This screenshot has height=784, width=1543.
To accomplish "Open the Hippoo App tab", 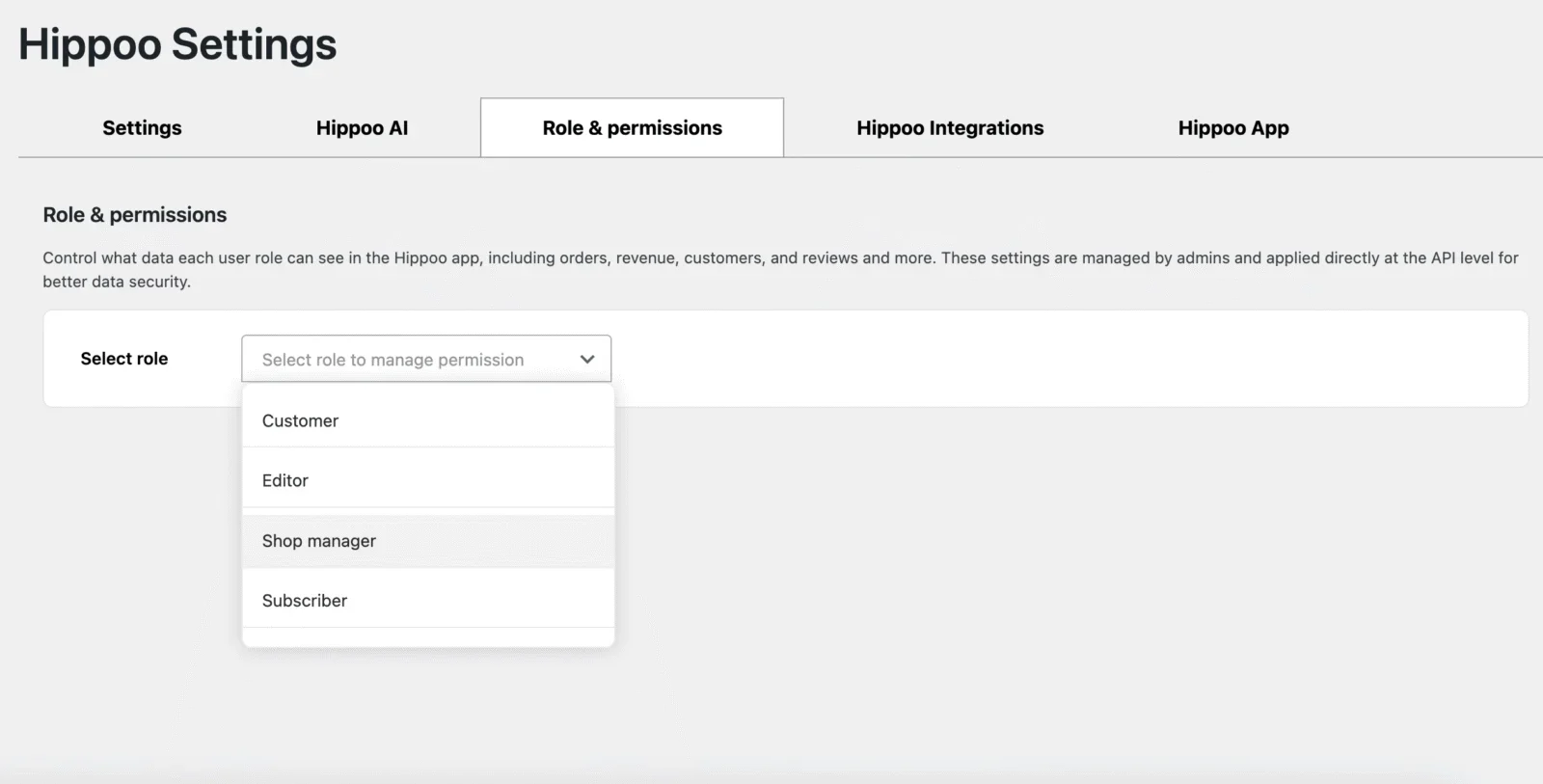I will coord(1233,128).
